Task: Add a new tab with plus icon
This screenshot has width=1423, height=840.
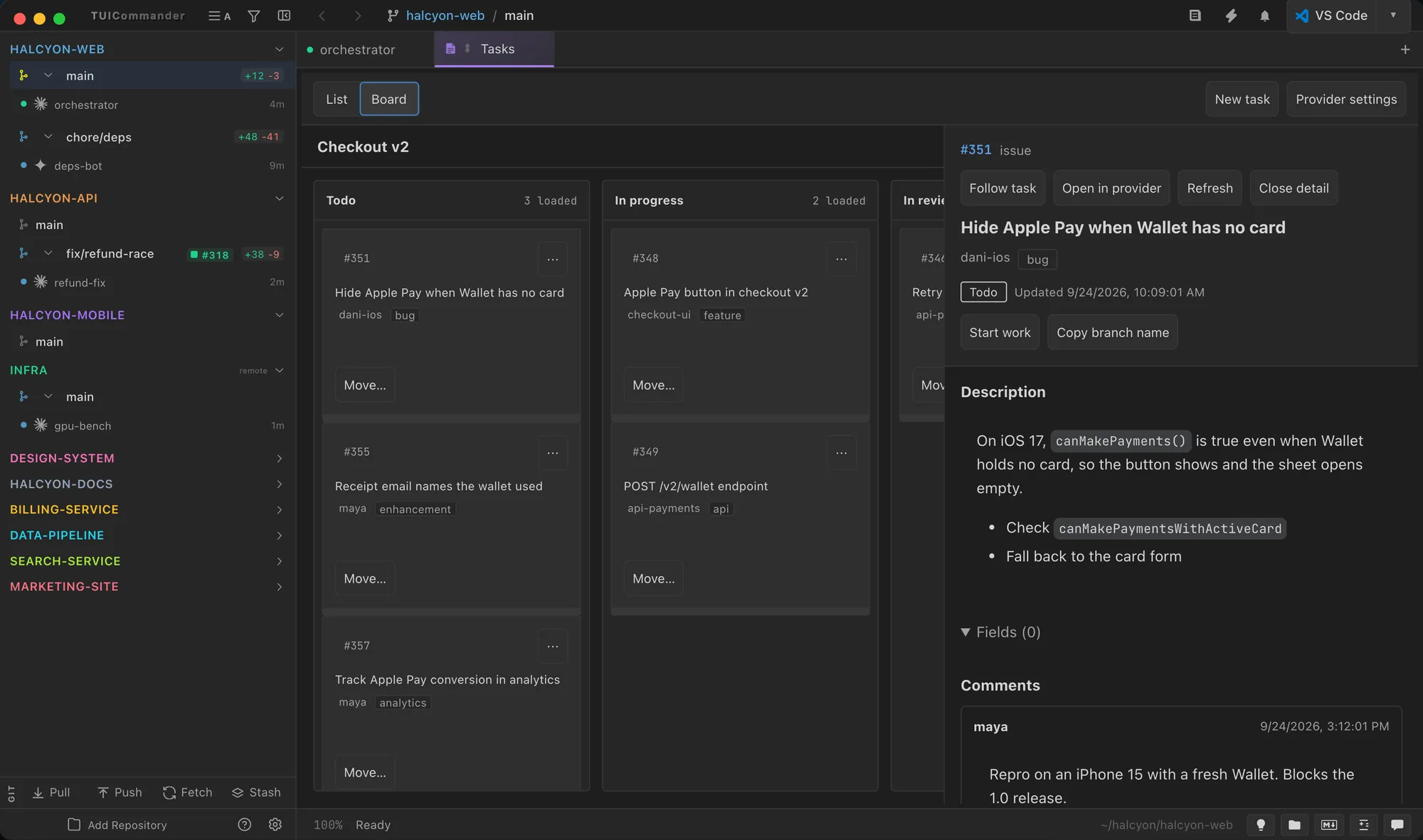Action: [x=1405, y=49]
